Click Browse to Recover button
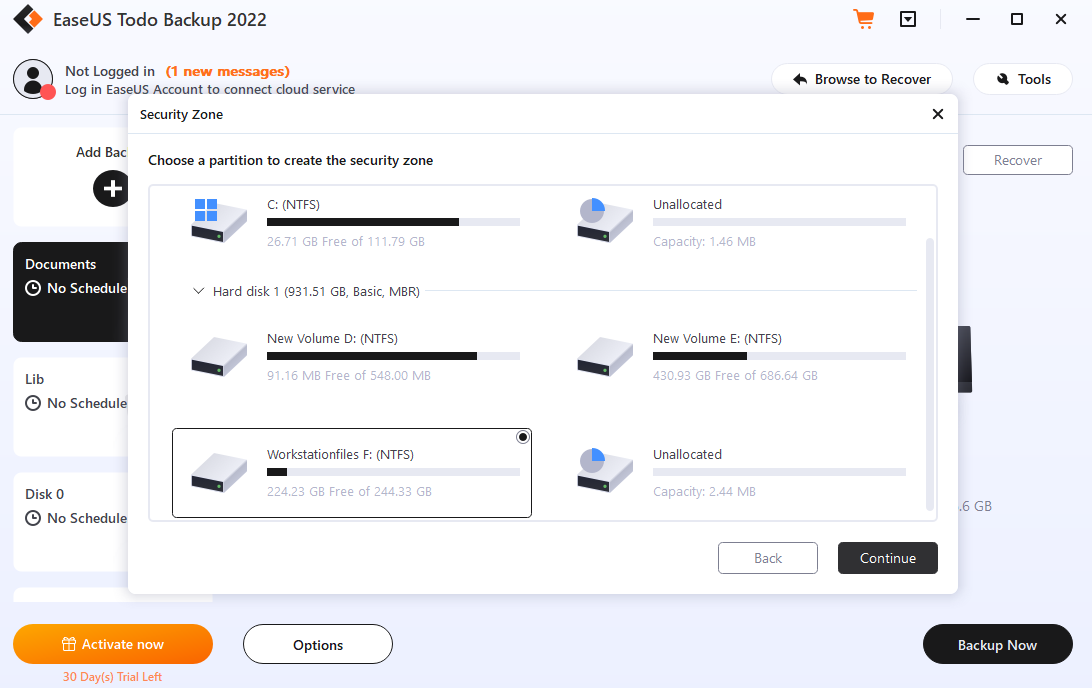1092x688 pixels. pos(861,79)
